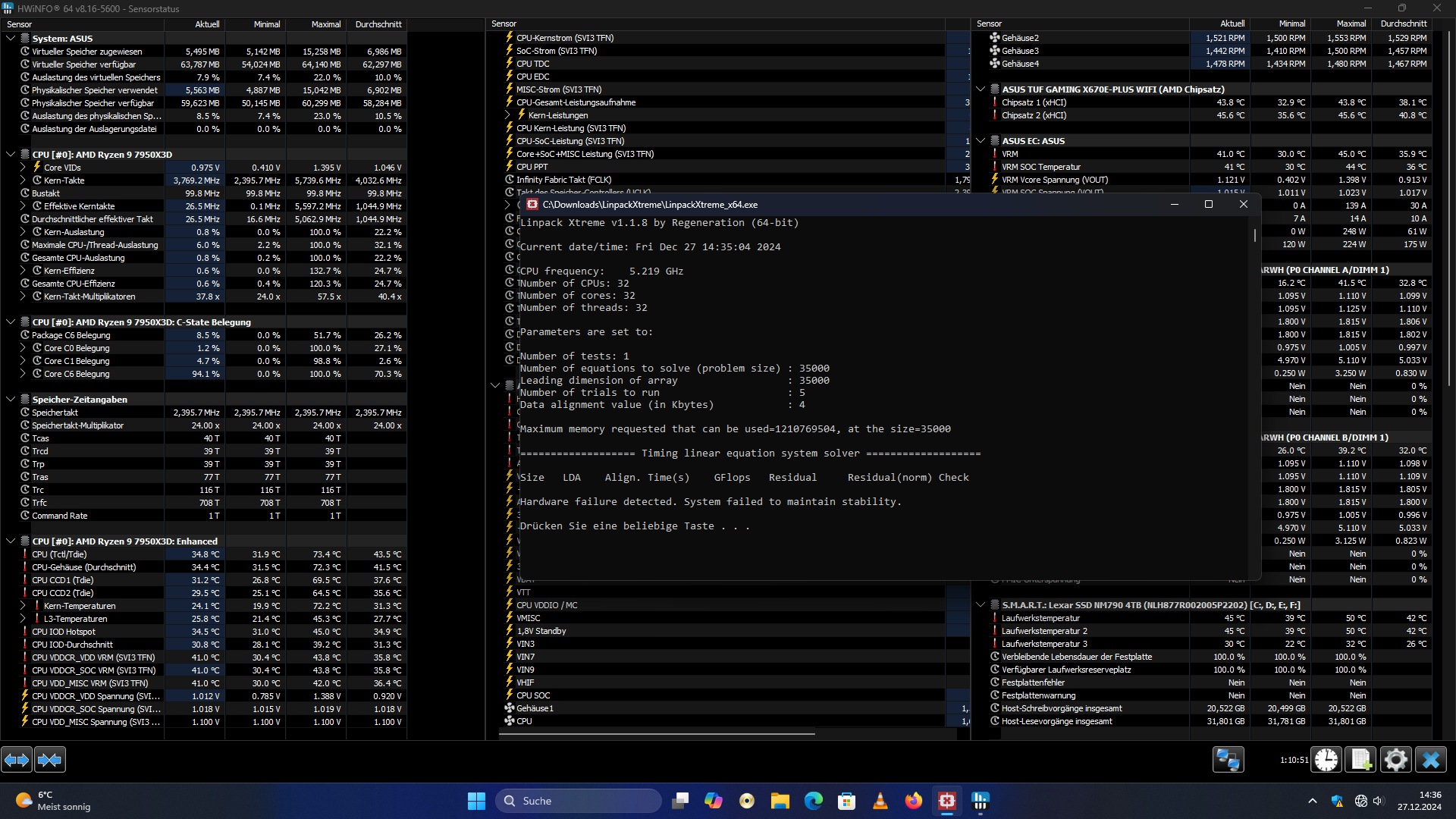Expand the Kern-Temperaturen row
This screenshot has height=819, width=1456.
pyautogui.click(x=23, y=606)
